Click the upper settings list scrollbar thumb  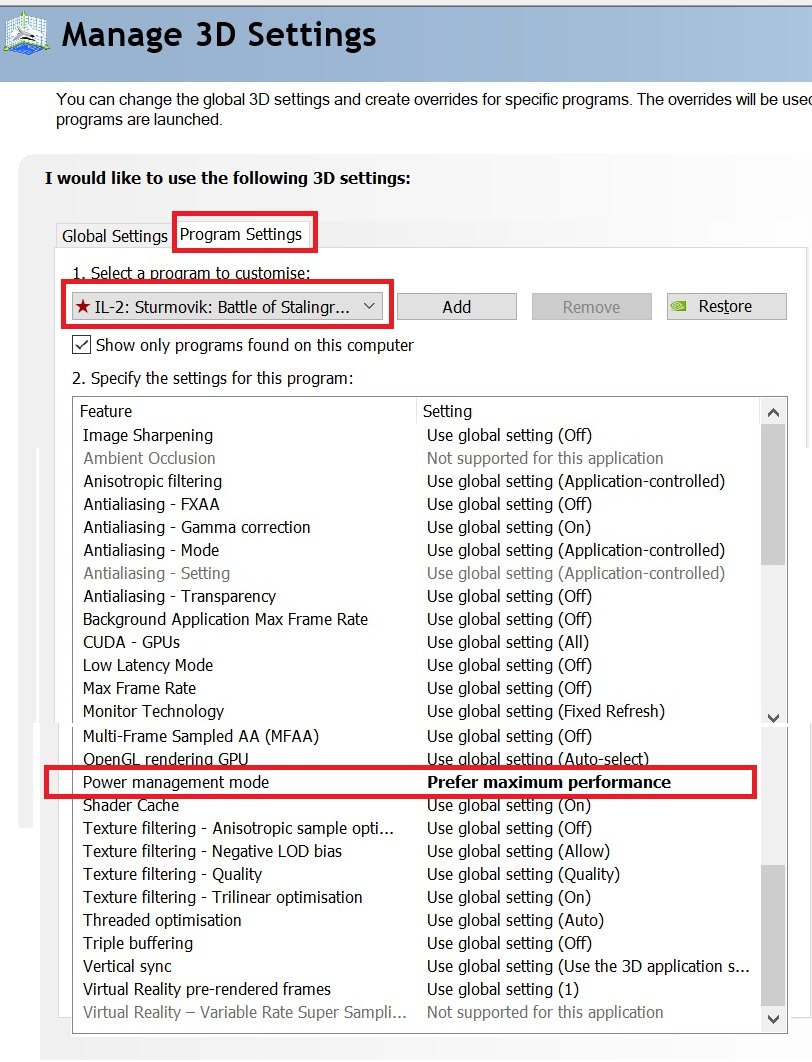773,494
